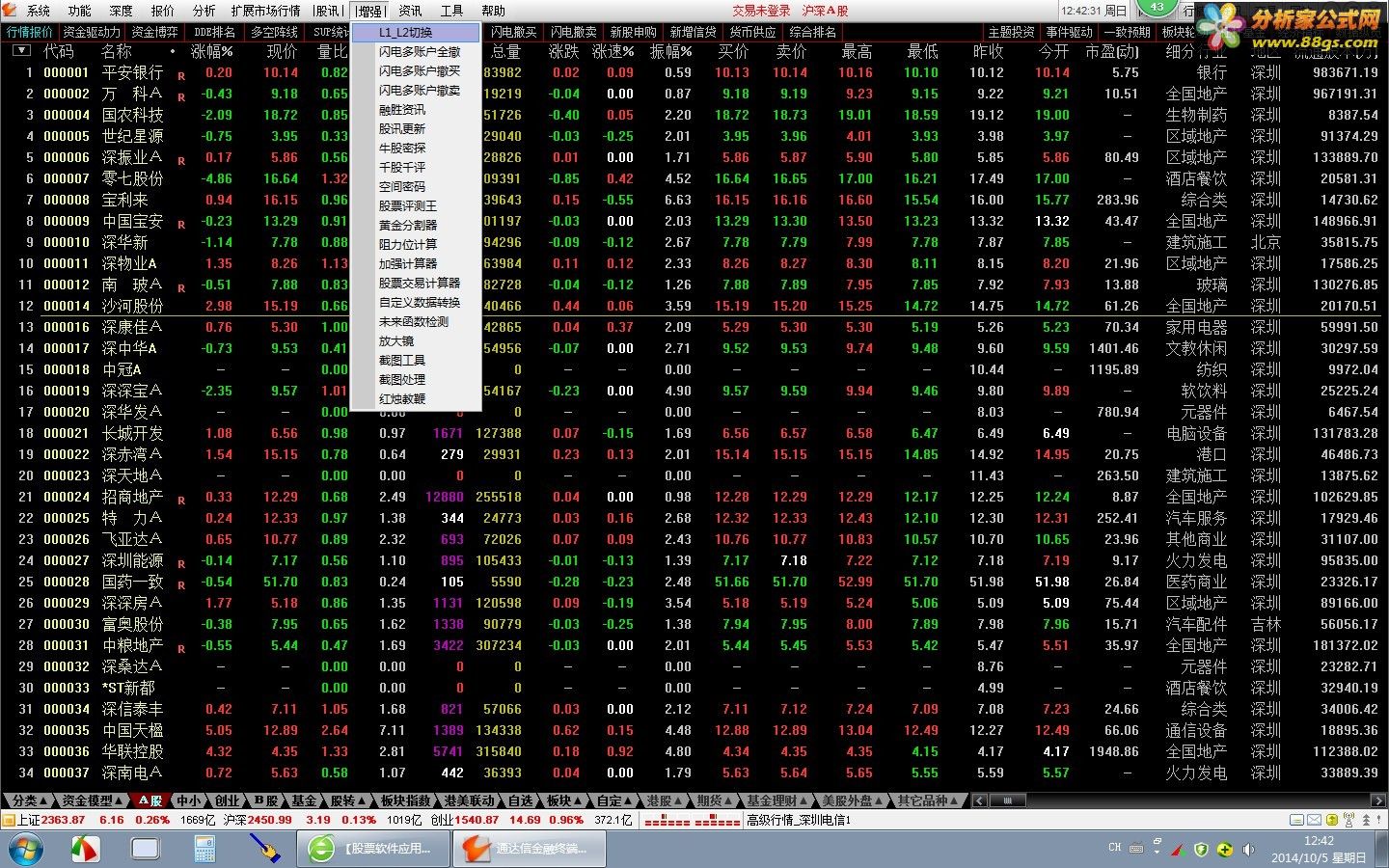Choose 放大镜 menu entry
Screen dimensions: 1389x868
click(416, 340)
